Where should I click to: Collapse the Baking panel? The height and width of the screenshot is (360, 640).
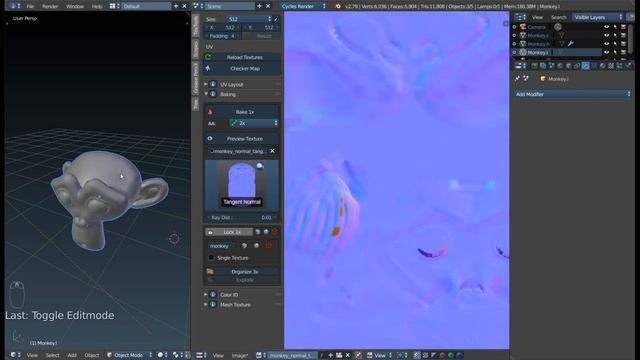click(x=206, y=94)
